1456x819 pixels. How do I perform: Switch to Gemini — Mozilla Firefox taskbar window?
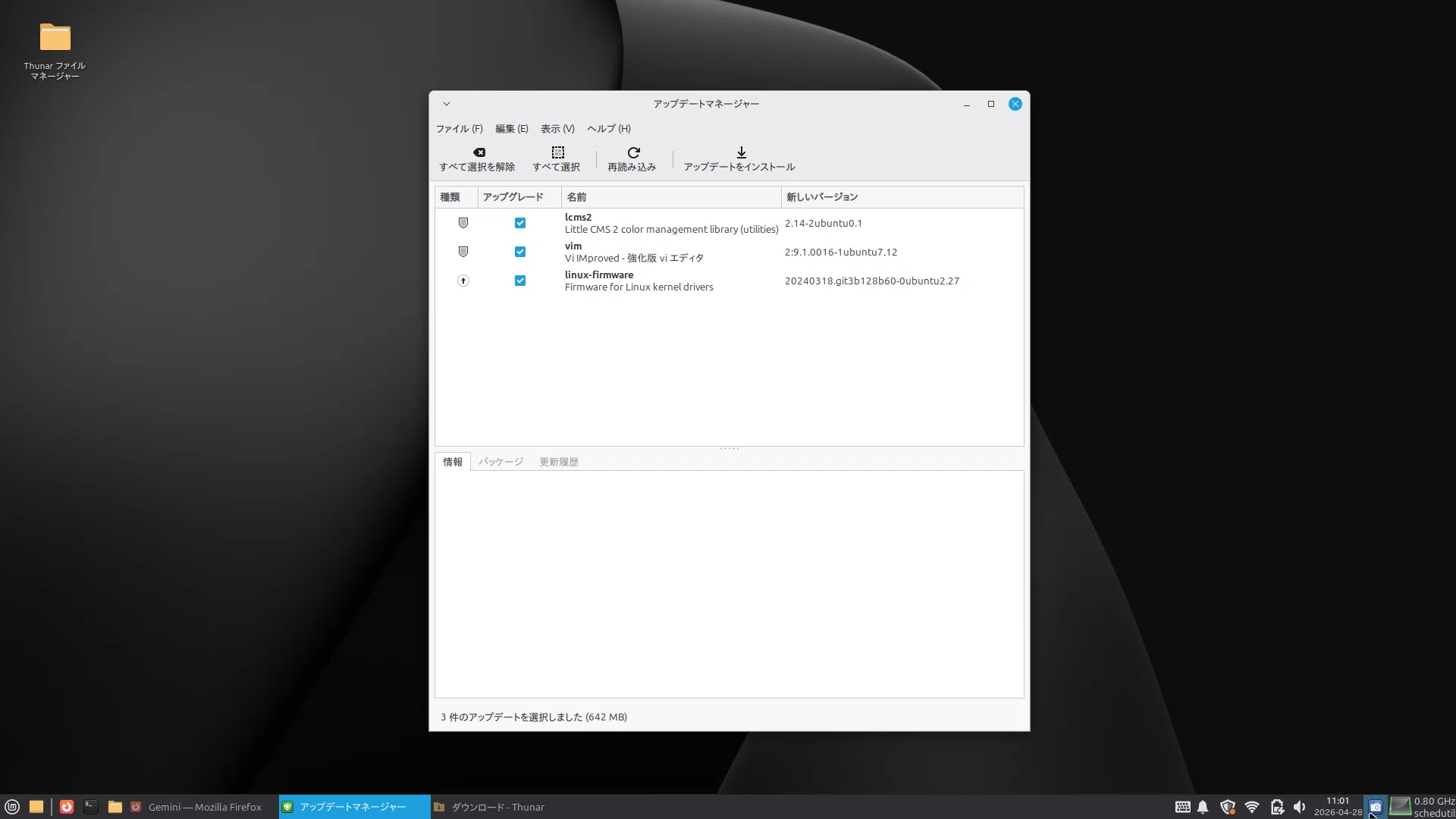[x=202, y=807]
